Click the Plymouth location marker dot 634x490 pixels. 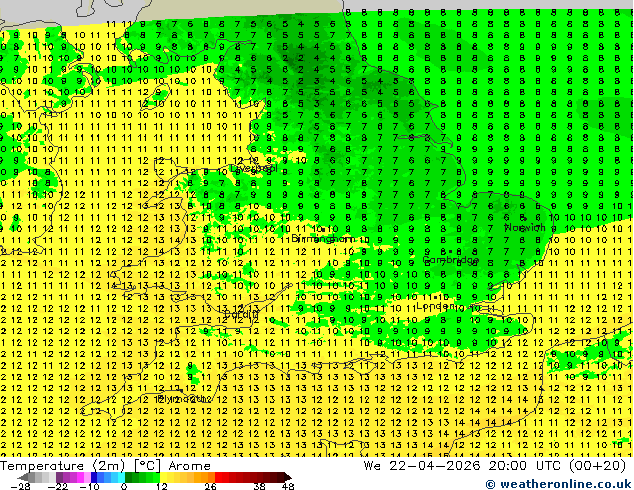click(x=181, y=391)
